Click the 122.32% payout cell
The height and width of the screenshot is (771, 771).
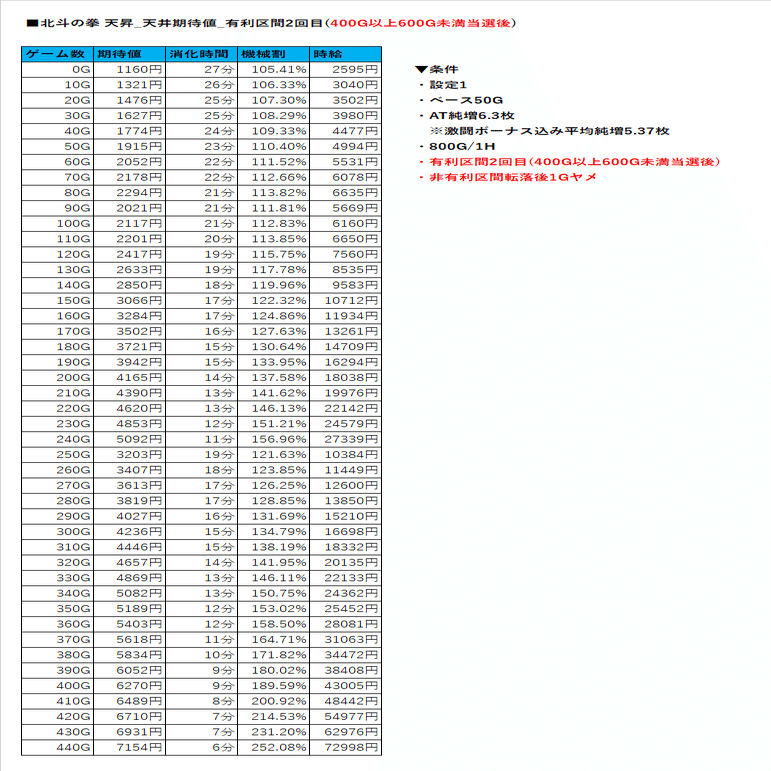[273, 300]
